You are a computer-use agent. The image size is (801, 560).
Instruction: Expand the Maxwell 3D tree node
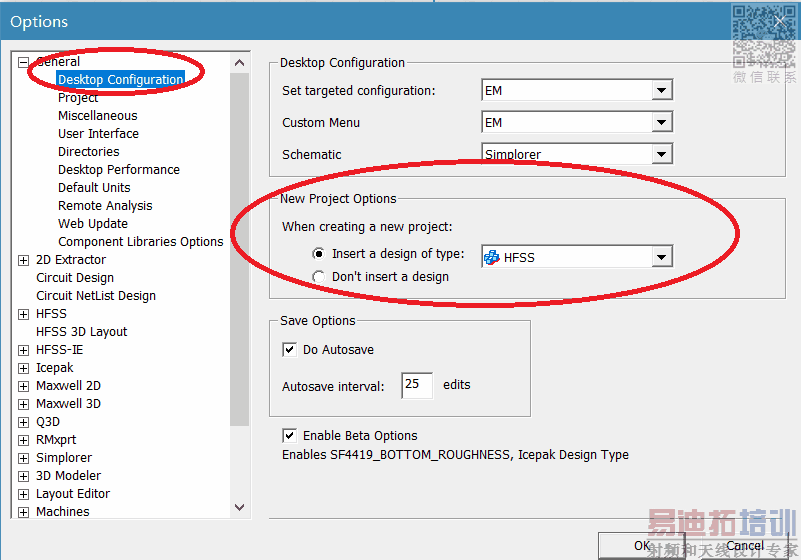(x=23, y=404)
